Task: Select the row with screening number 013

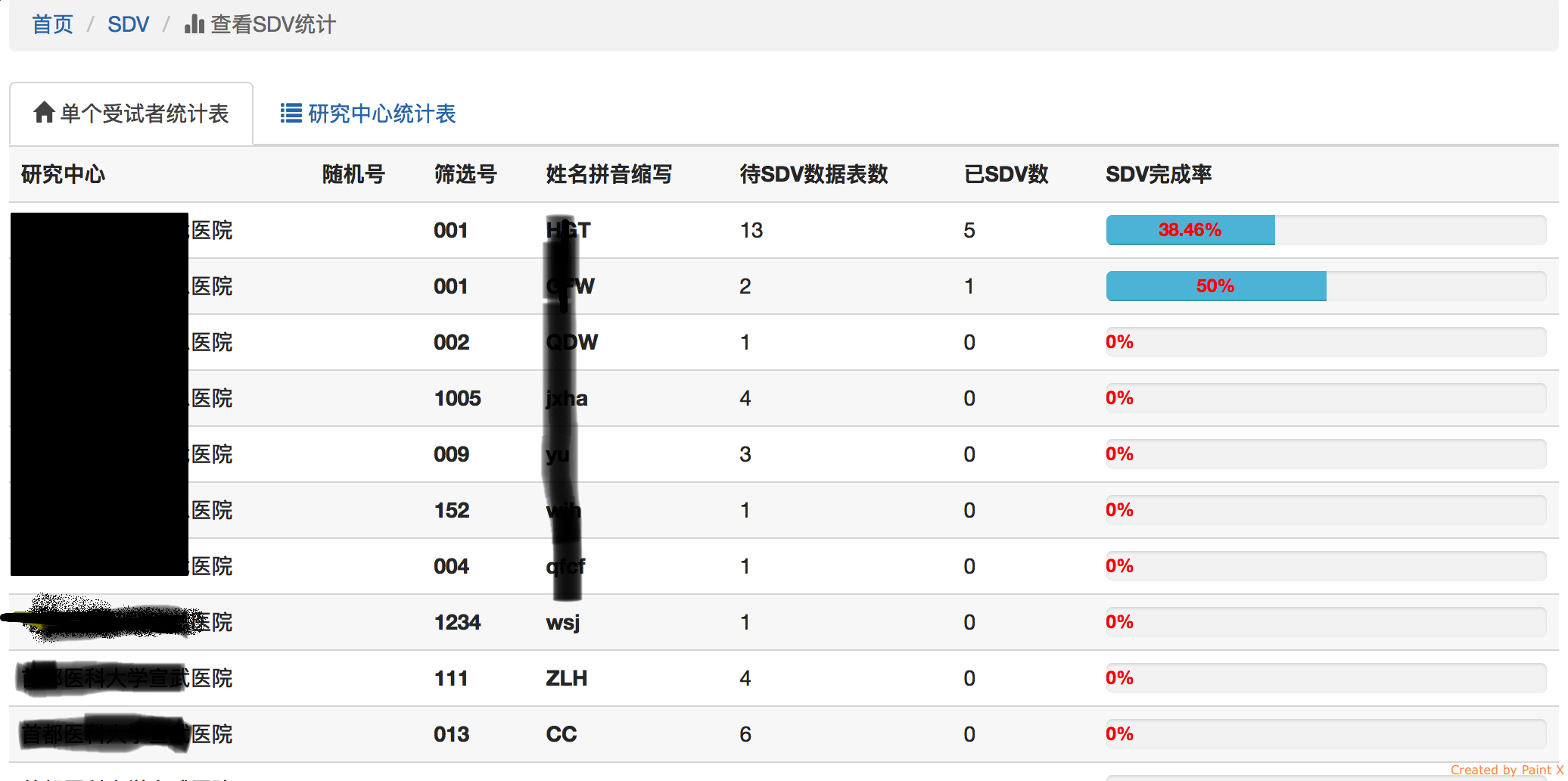Action: point(451,735)
